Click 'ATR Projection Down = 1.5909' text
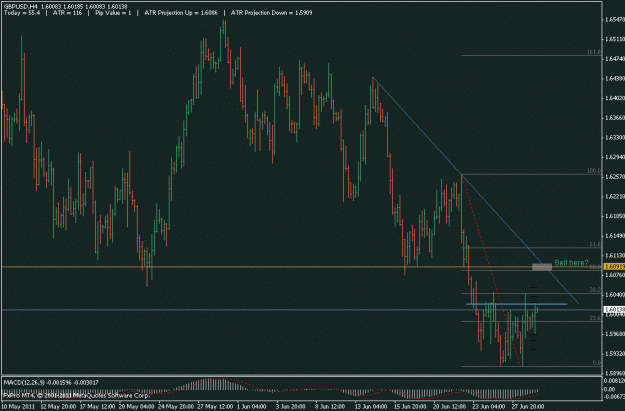Image resolution: width=625 pixels, height=411 pixels. coord(271,13)
